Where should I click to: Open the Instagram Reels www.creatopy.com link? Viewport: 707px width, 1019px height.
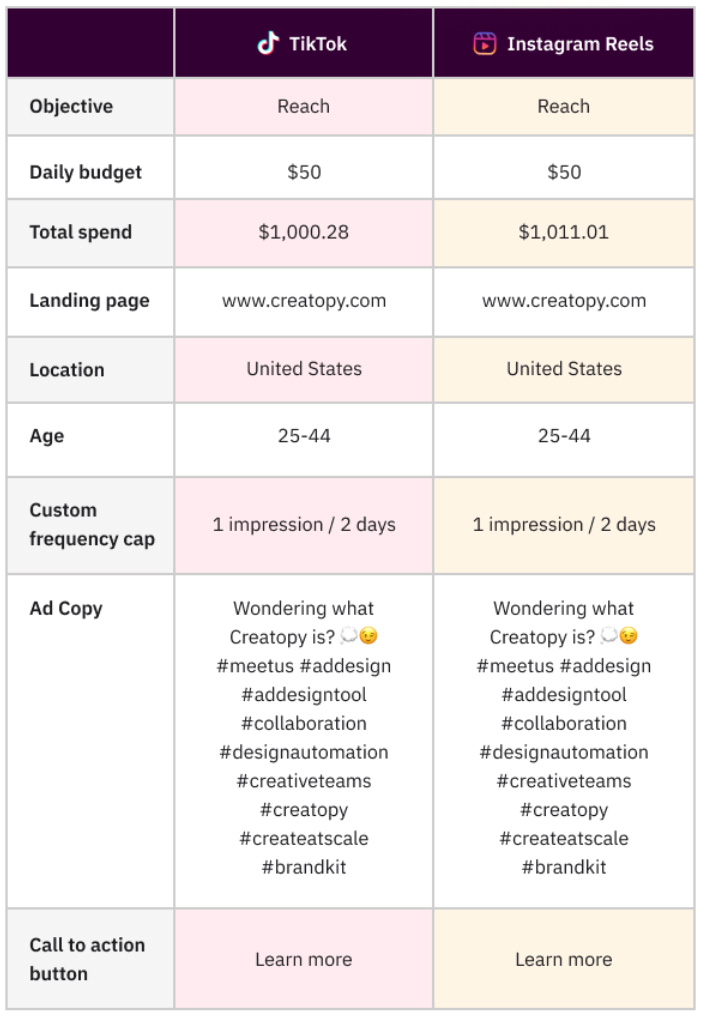pos(564,301)
